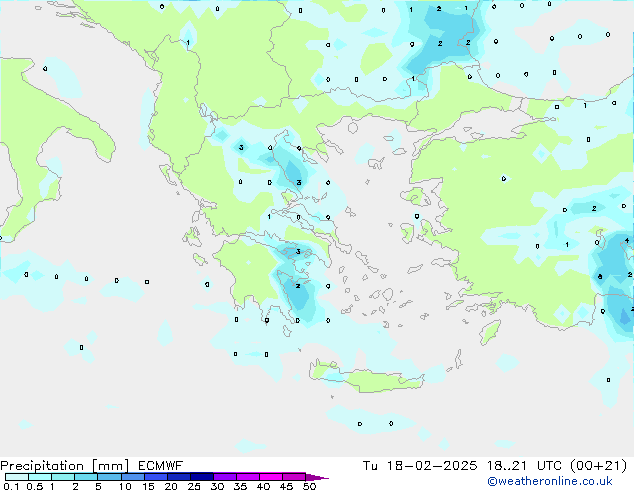The width and height of the screenshot is (634, 490).
Task: Select the legend label 30
Action: pyautogui.click(x=217, y=486)
